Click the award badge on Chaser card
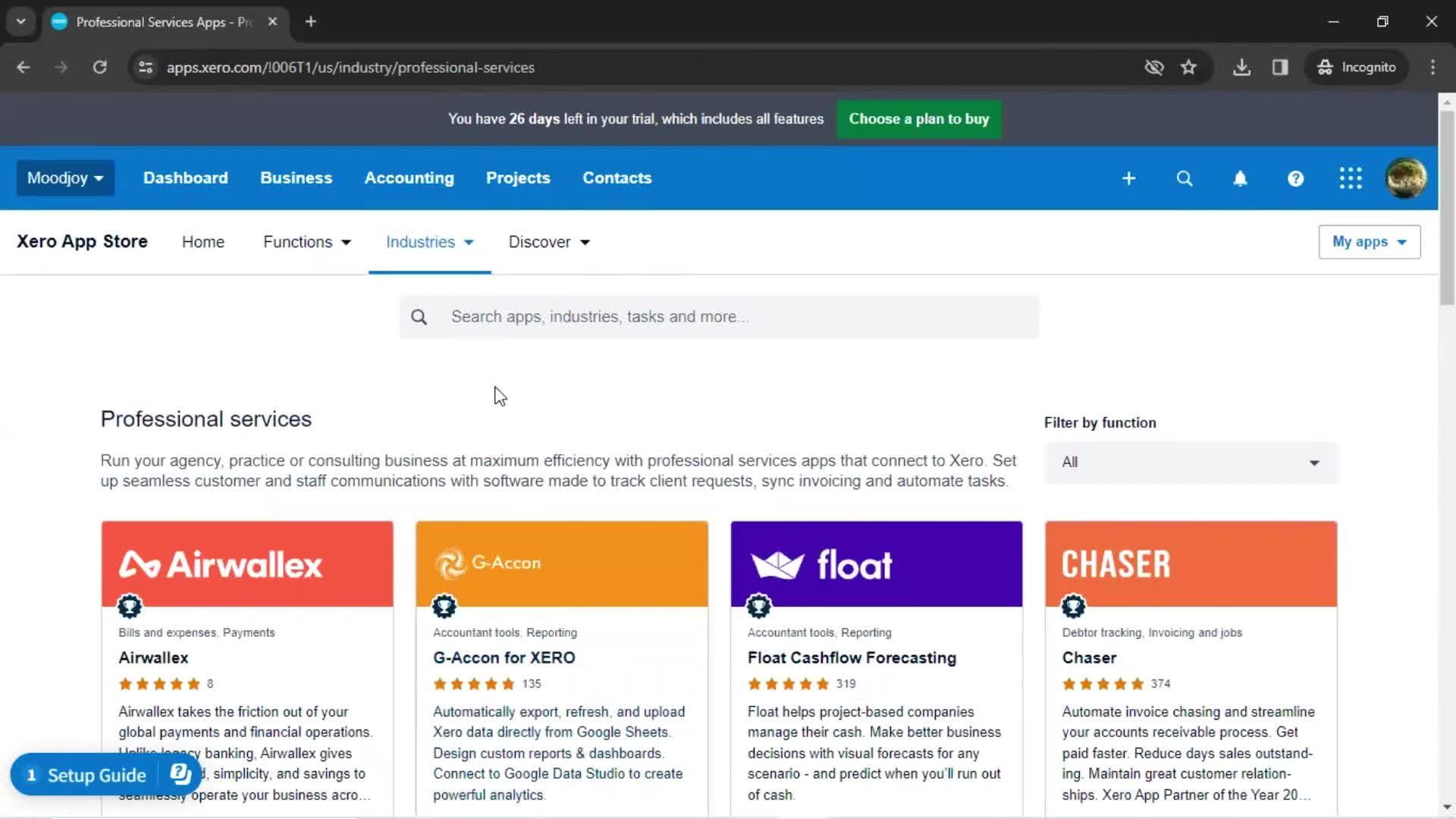Screen dimensions: 1456x819 click(x=1074, y=606)
